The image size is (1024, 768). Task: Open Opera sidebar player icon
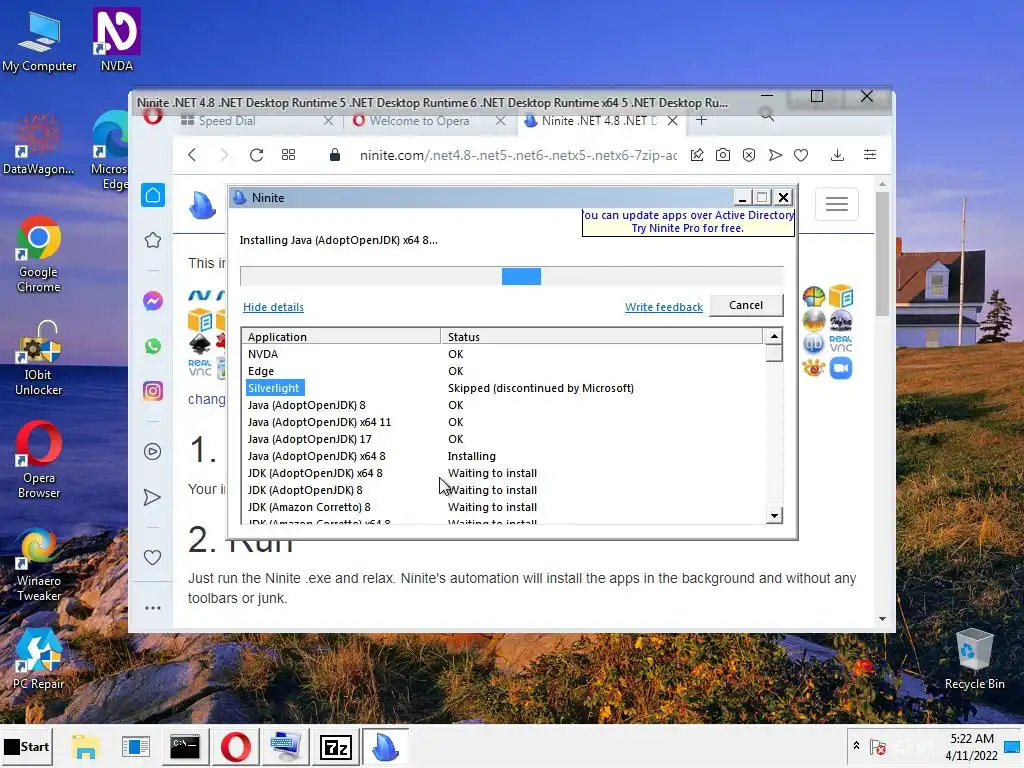153,452
